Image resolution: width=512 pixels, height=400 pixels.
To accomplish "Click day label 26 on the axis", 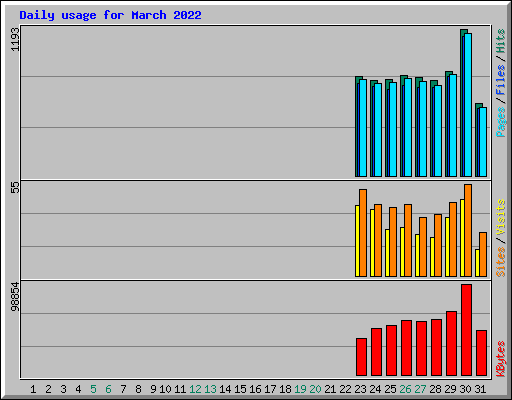I will 405,389.
